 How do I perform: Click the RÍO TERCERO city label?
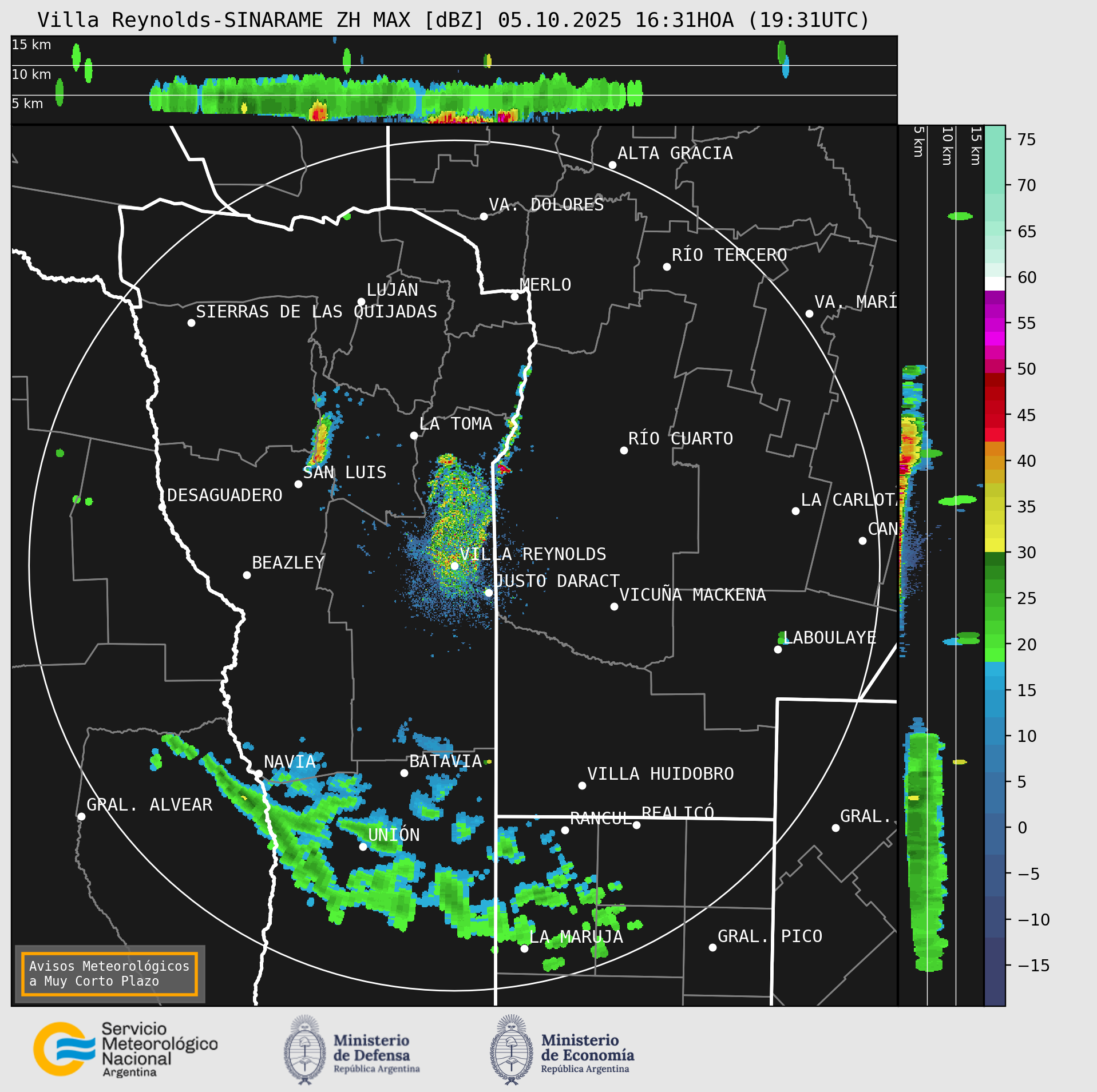(x=729, y=255)
